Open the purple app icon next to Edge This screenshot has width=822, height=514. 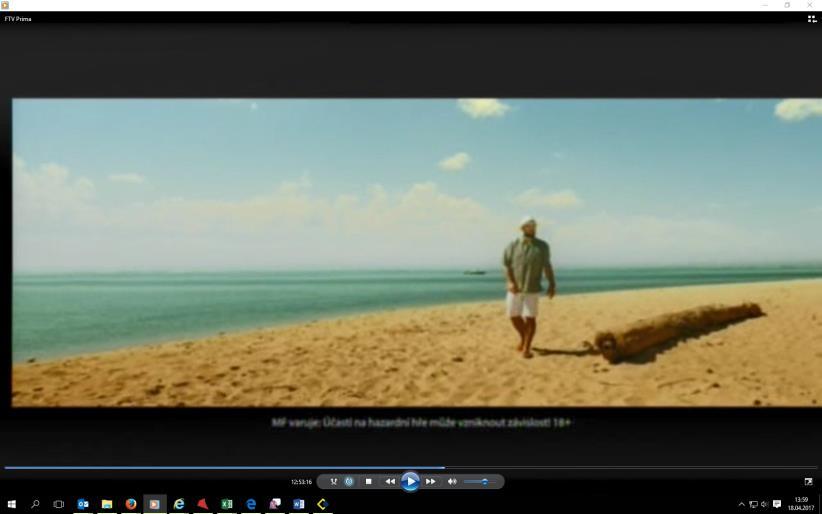pyautogui.click(x=275, y=504)
